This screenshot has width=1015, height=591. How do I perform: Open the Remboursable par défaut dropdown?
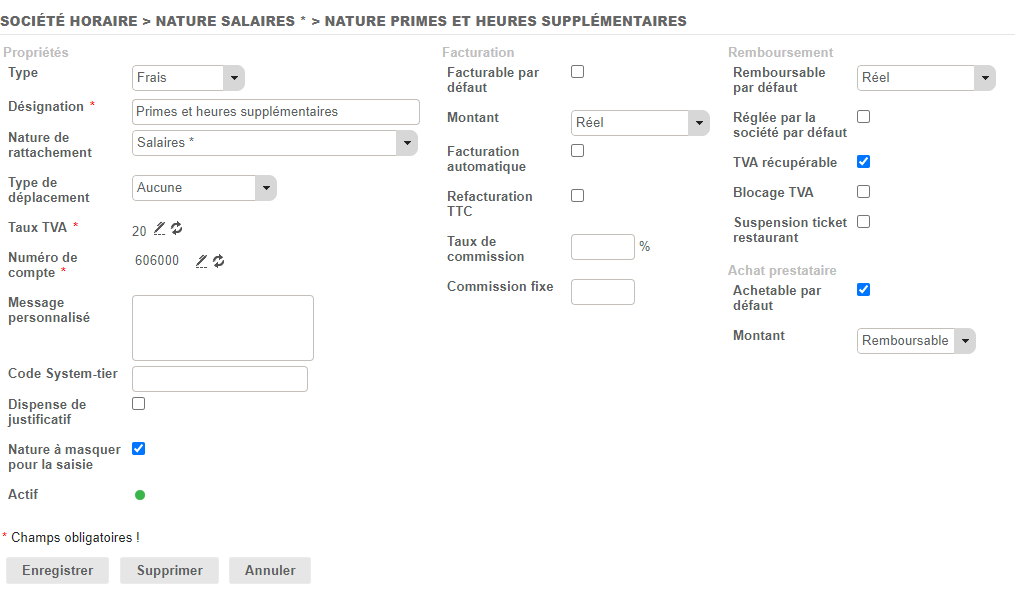tap(926, 78)
